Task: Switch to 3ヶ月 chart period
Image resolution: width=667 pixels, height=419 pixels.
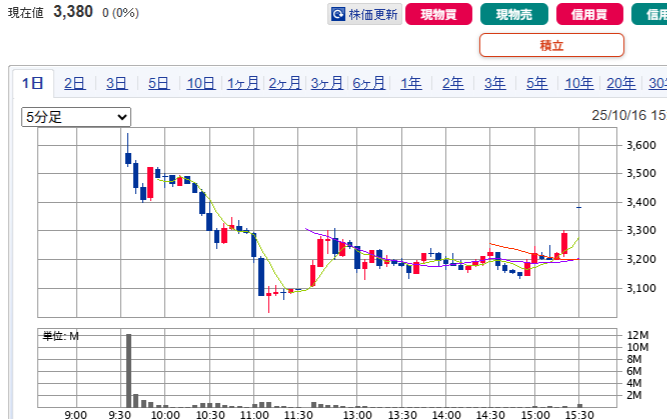Action: 327,84
